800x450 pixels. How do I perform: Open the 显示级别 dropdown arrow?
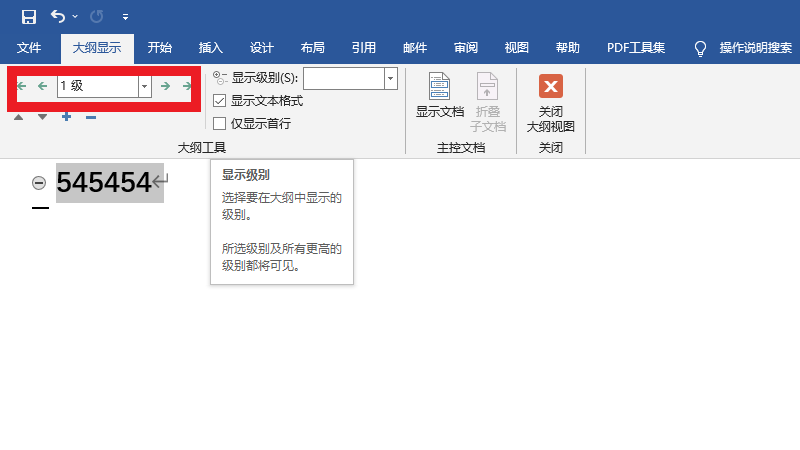tap(391, 79)
